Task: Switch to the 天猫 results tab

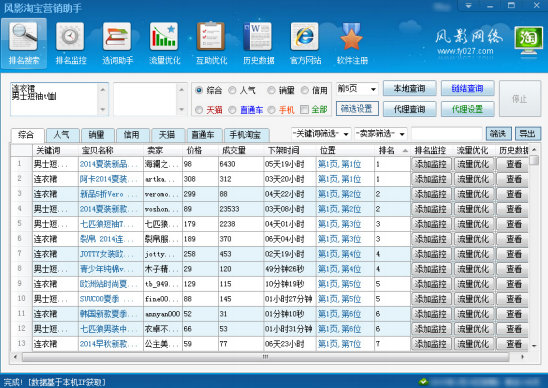Action: (x=167, y=135)
